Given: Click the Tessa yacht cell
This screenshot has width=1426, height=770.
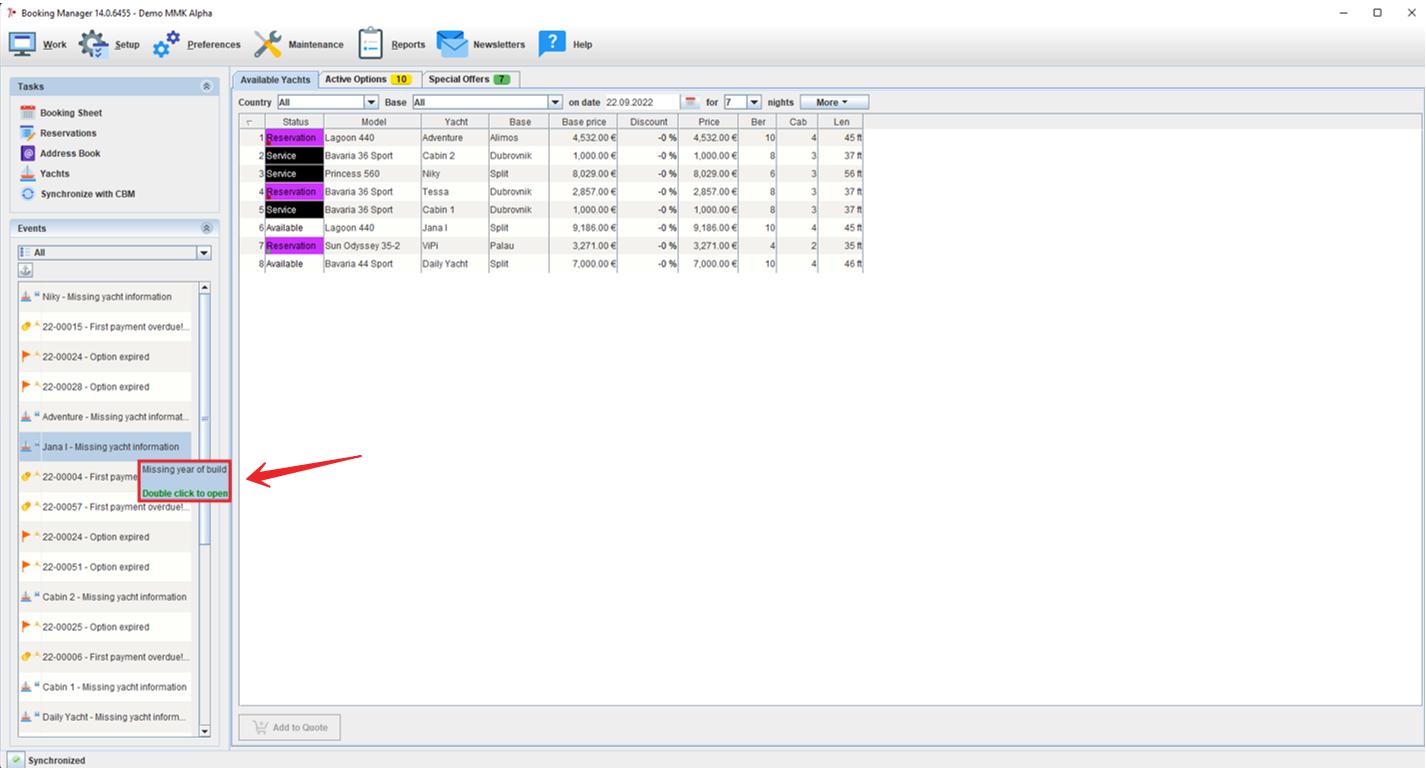Looking at the screenshot, I should (x=454, y=192).
